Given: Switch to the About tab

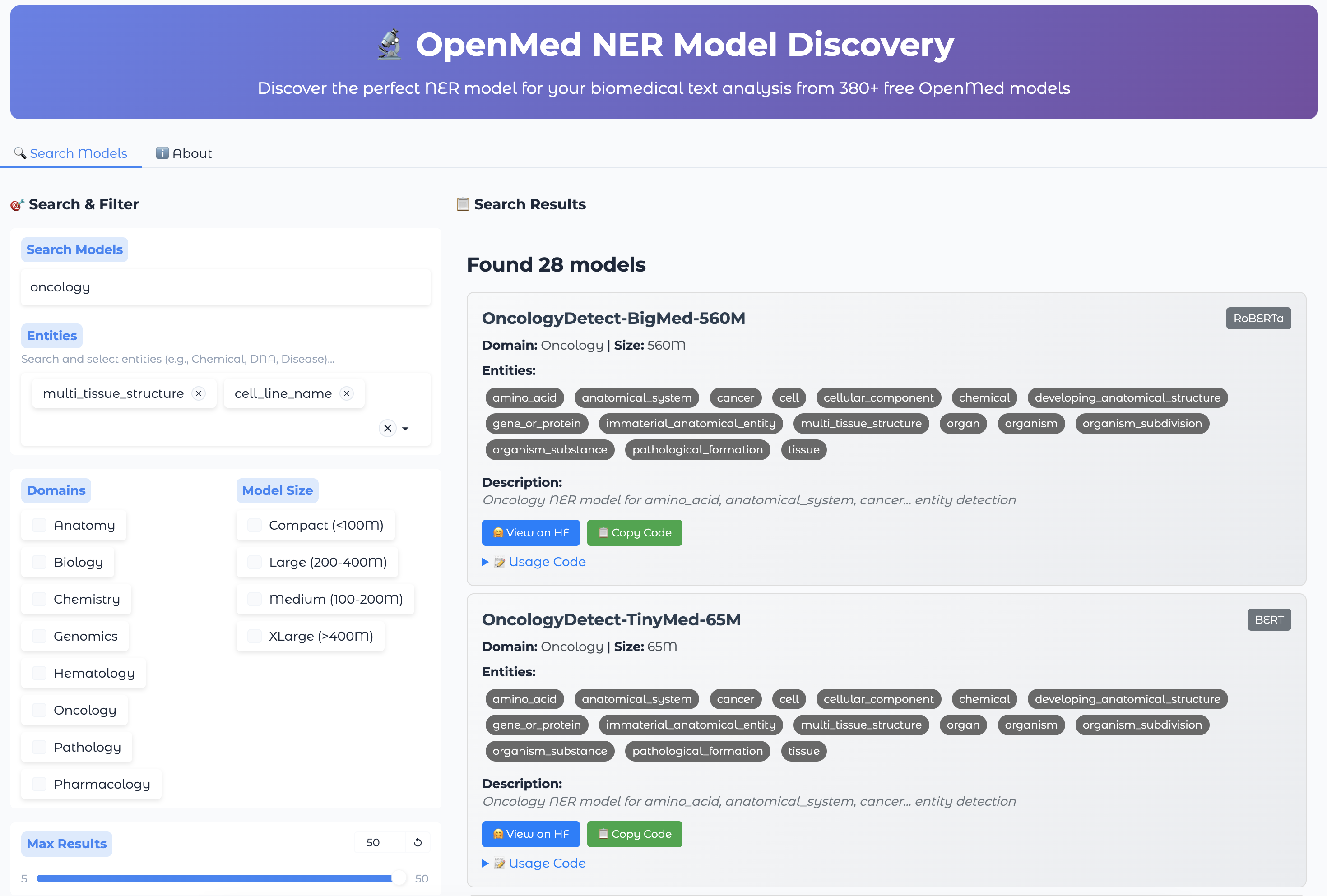Looking at the screenshot, I should [184, 153].
